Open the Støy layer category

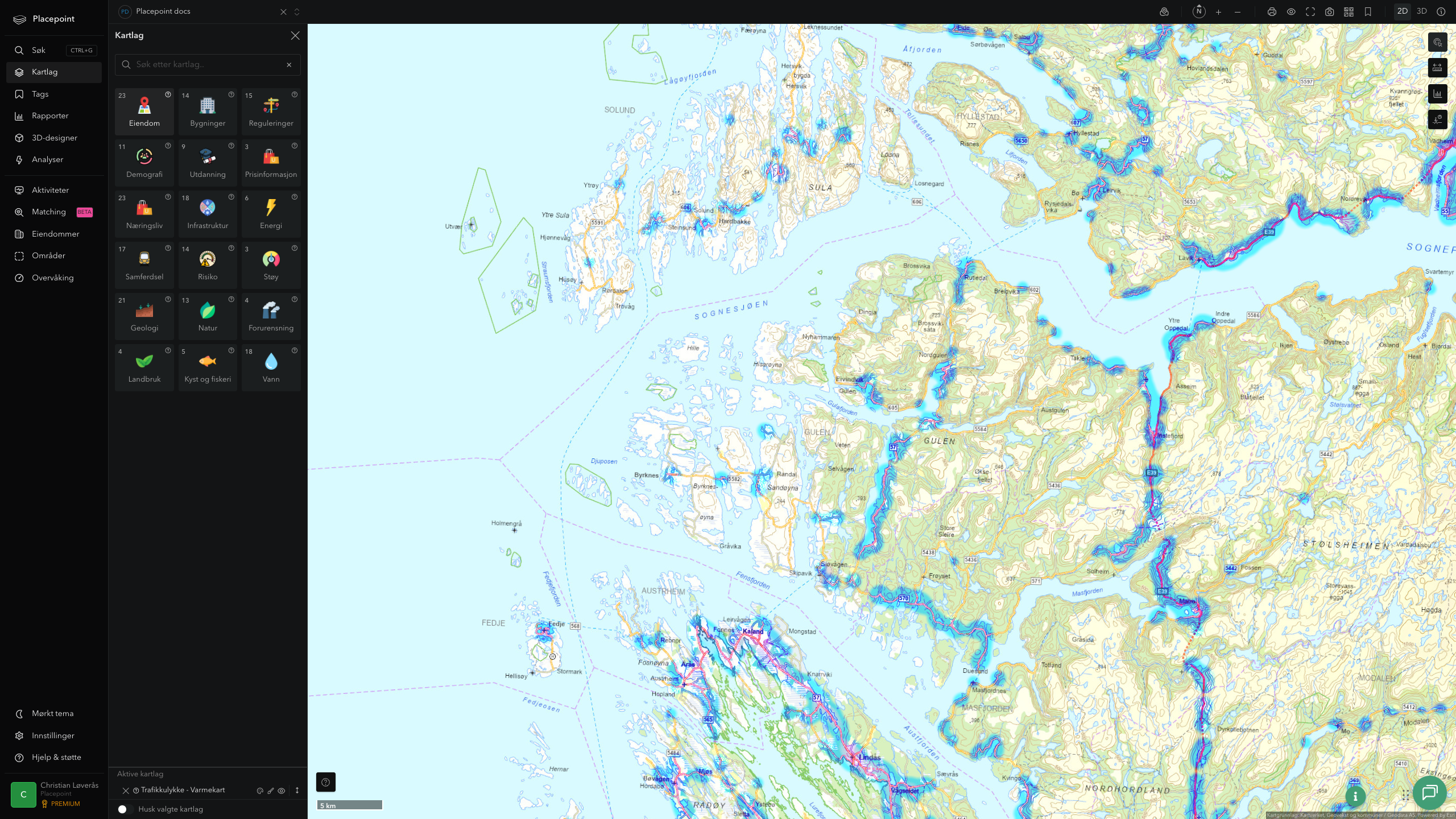point(271,265)
